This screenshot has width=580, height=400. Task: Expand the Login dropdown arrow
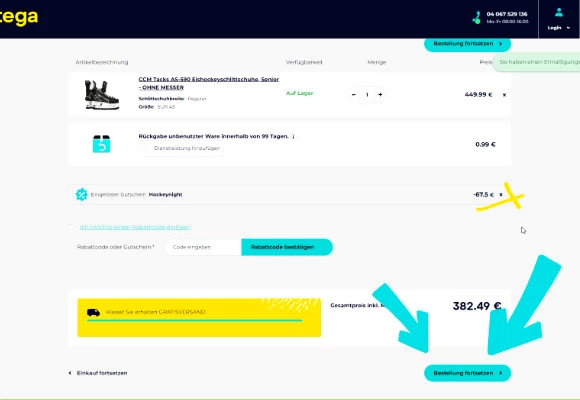(568, 28)
